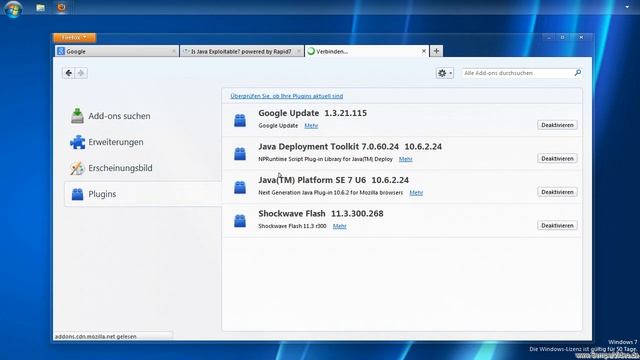
Task: Click the Erscheinungsbild paintbrush icon
Action: (x=77, y=168)
